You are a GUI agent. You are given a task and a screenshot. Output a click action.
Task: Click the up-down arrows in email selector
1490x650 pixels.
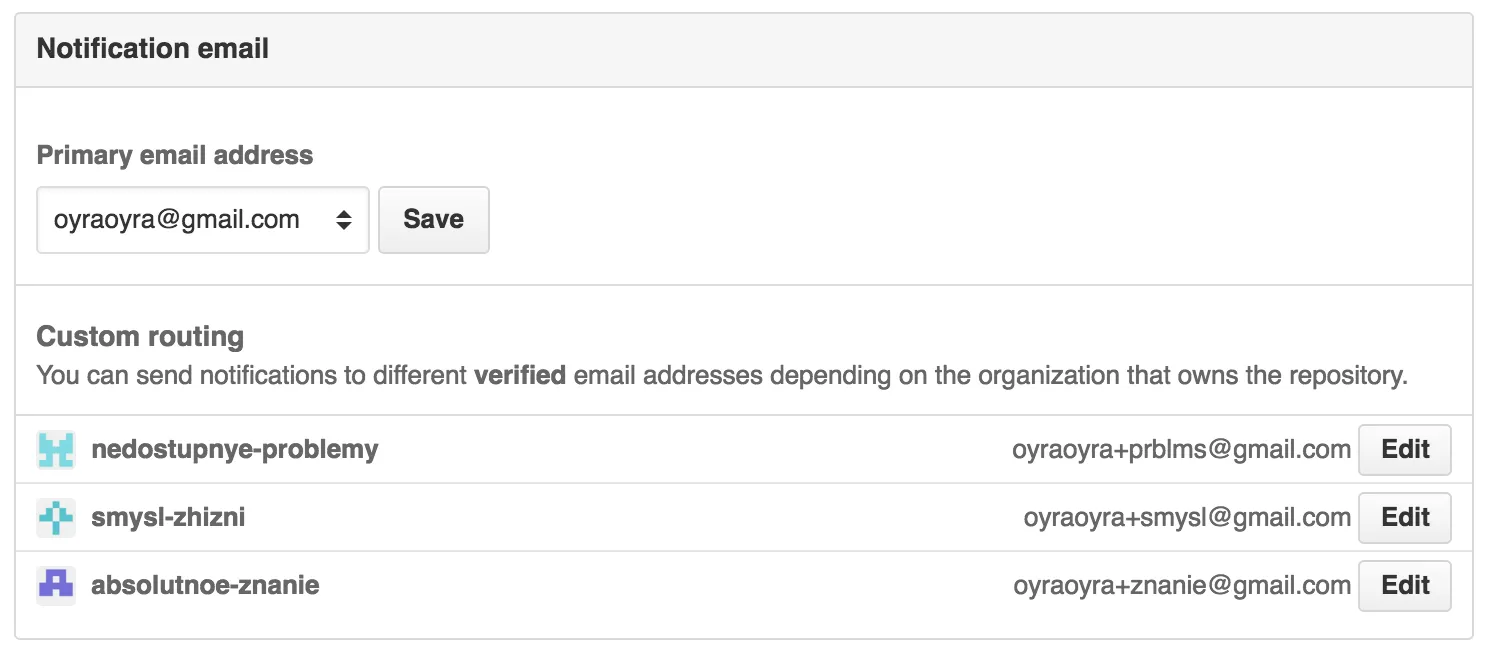[x=343, y=220]
